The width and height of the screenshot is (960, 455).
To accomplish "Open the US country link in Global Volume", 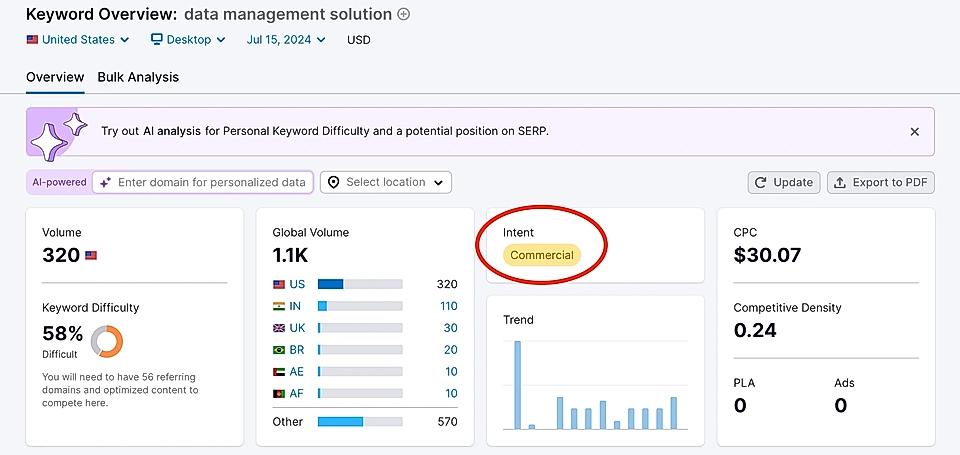I will coord(298,284).
